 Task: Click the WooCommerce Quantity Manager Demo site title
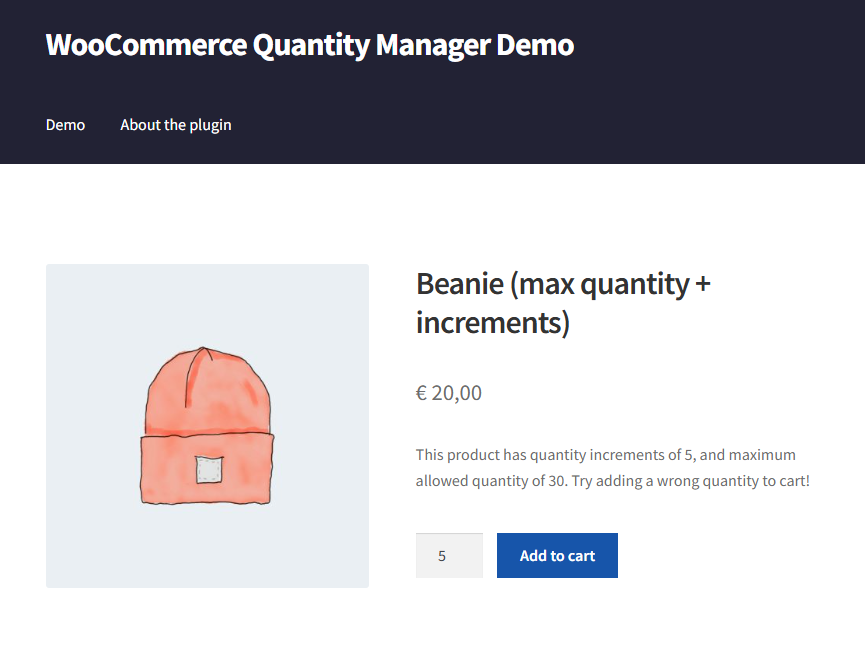[x=309, y=45]
